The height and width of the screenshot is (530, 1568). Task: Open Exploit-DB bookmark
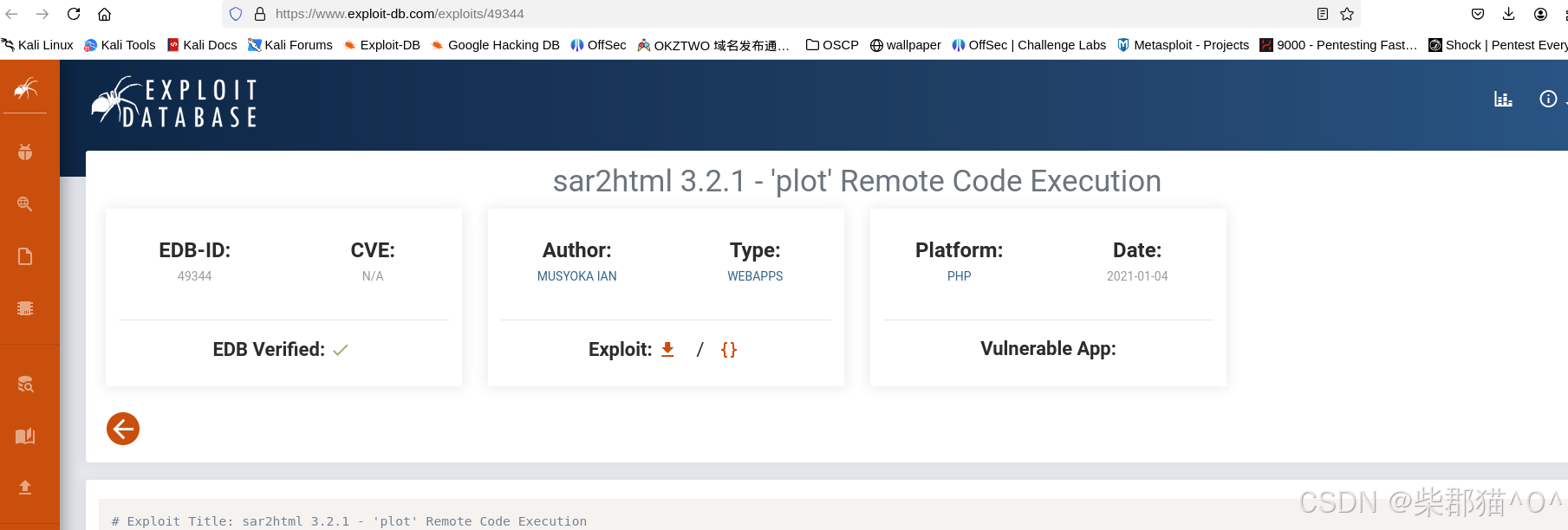382,45
